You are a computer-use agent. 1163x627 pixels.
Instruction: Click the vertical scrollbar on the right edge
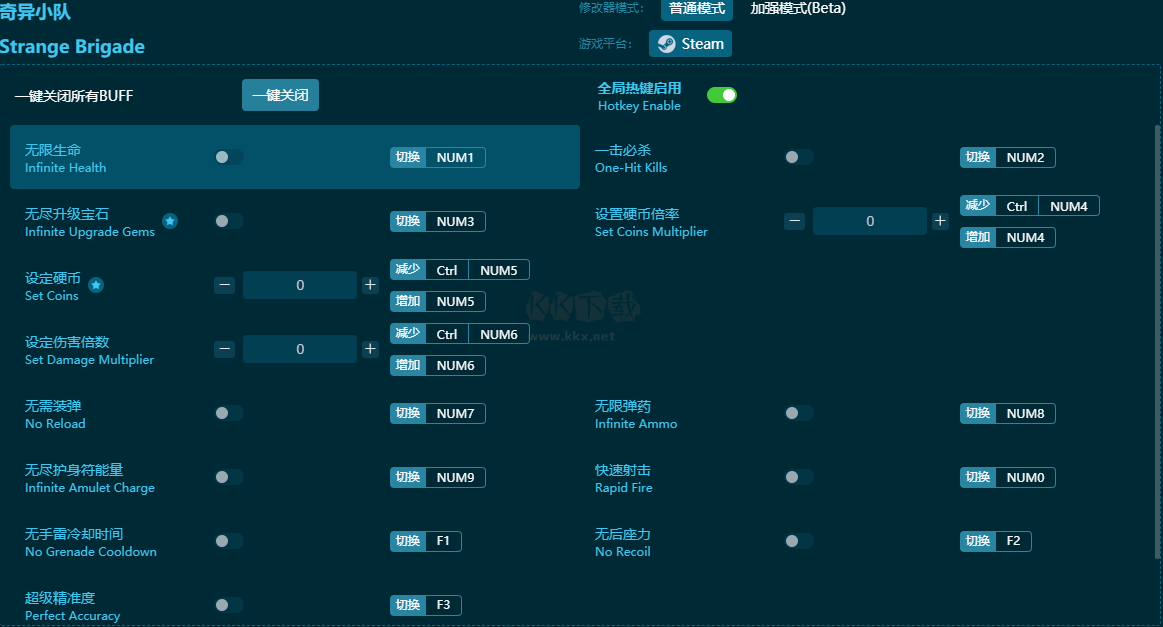1157,341
